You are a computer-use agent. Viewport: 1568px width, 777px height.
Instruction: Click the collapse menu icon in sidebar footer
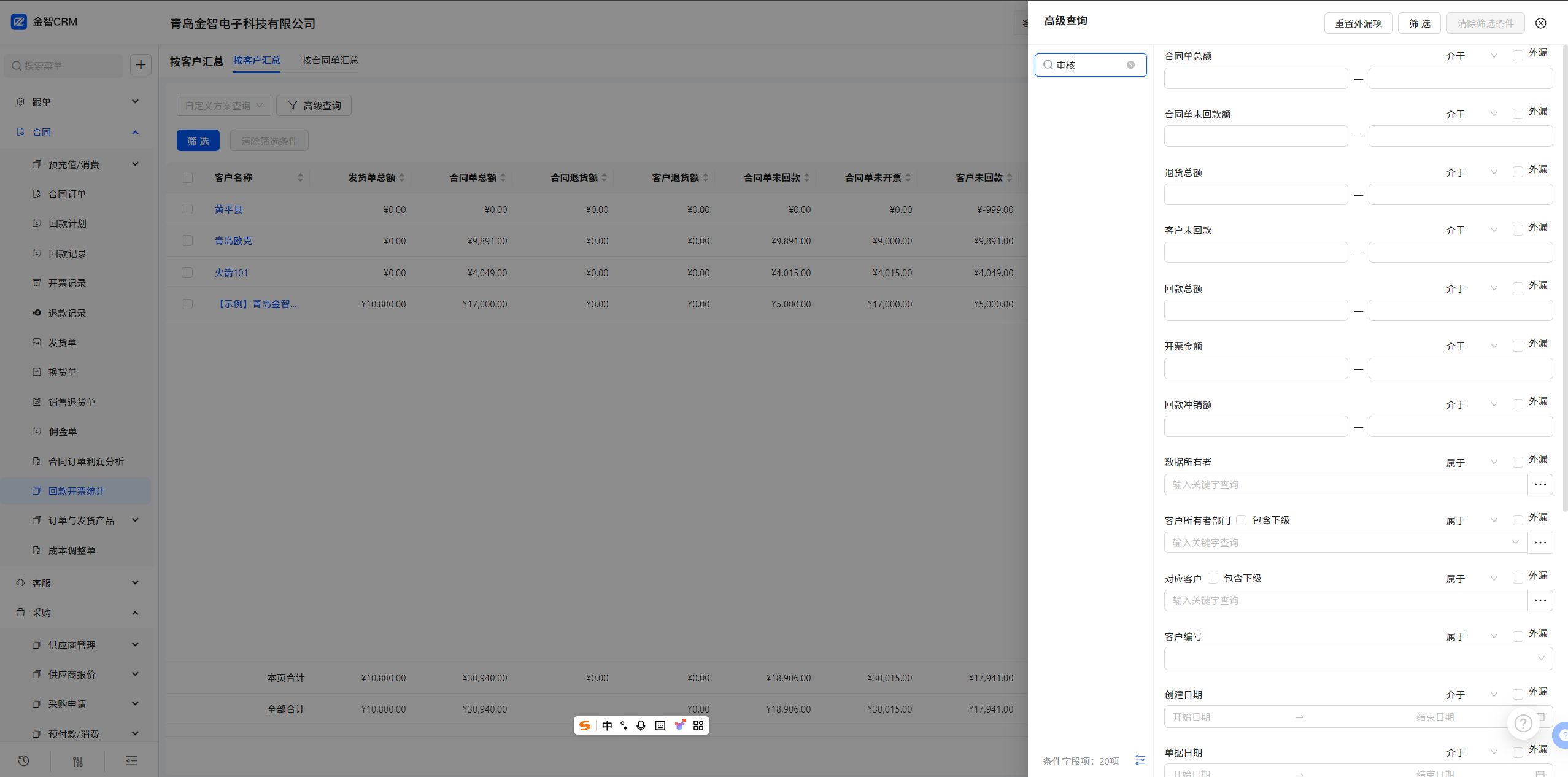tap(131, 761)
